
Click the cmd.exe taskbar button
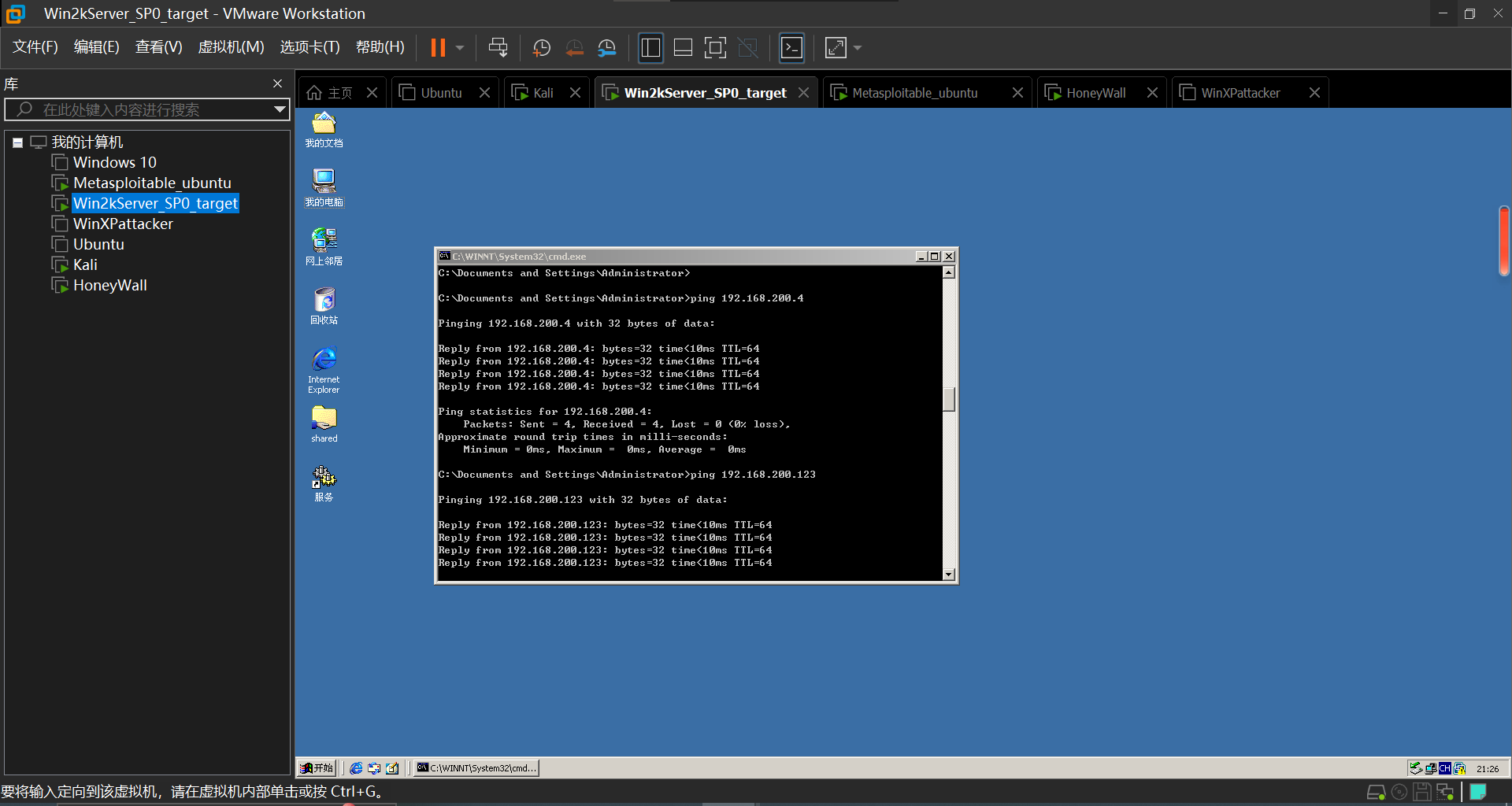476,768
